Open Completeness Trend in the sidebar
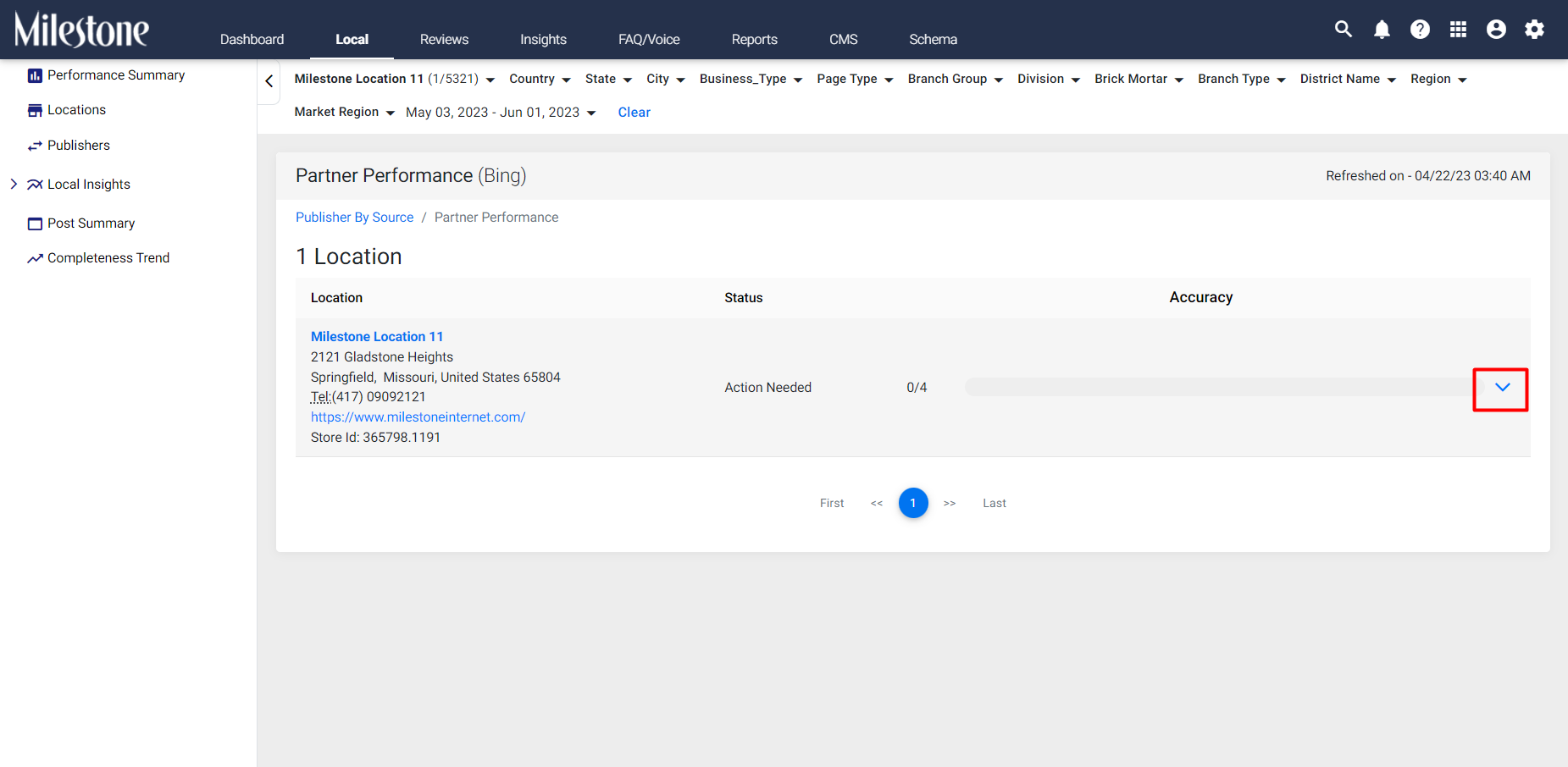 click(x=108, y=258)
